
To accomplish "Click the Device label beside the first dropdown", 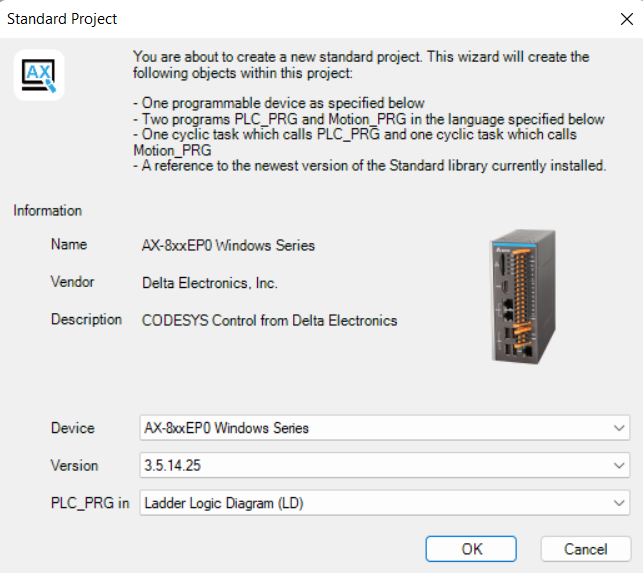I will point(73,428).
